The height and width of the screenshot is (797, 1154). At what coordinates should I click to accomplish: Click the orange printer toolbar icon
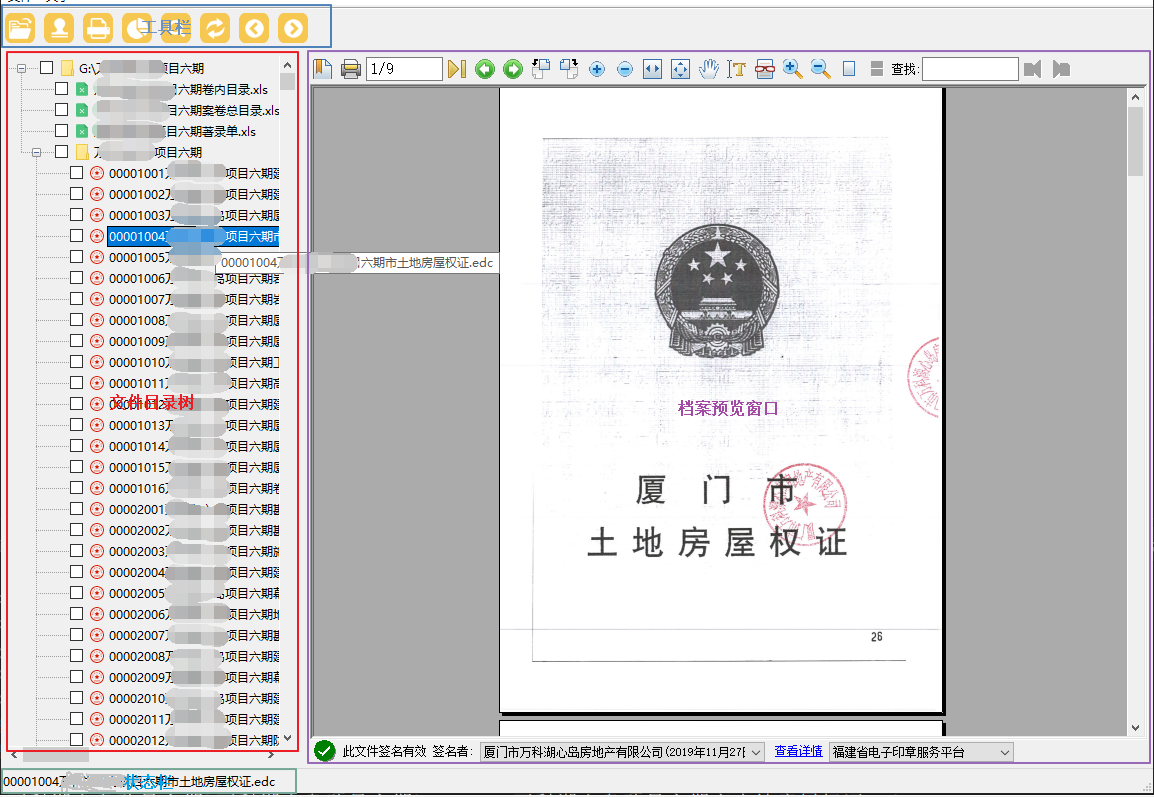pos(98,29)
